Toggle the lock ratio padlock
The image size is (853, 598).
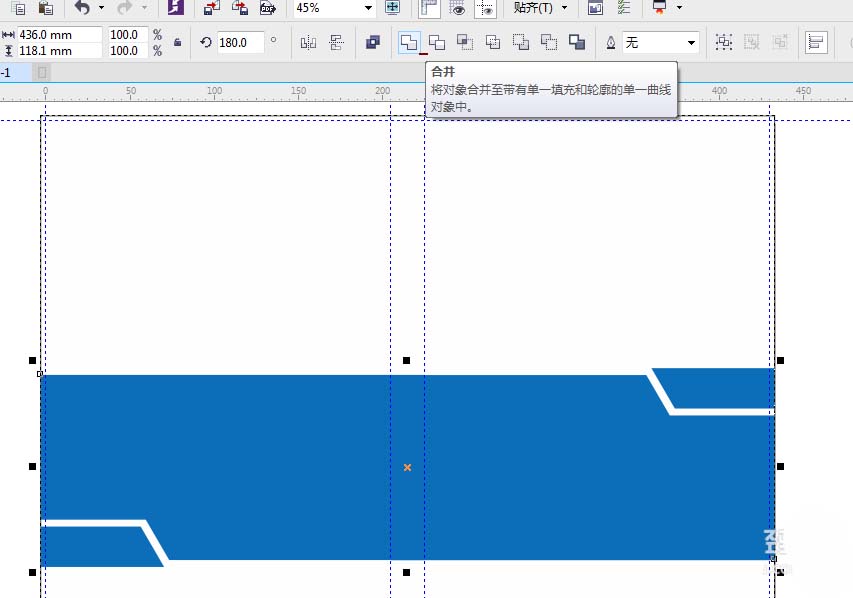coord(177,42)
